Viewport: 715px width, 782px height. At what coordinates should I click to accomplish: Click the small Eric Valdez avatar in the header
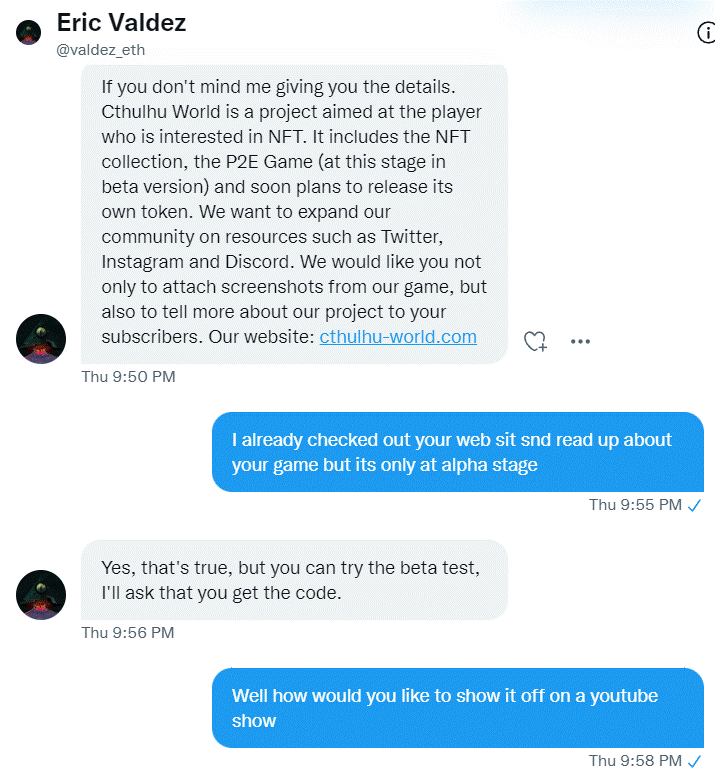tap(28, 32)
